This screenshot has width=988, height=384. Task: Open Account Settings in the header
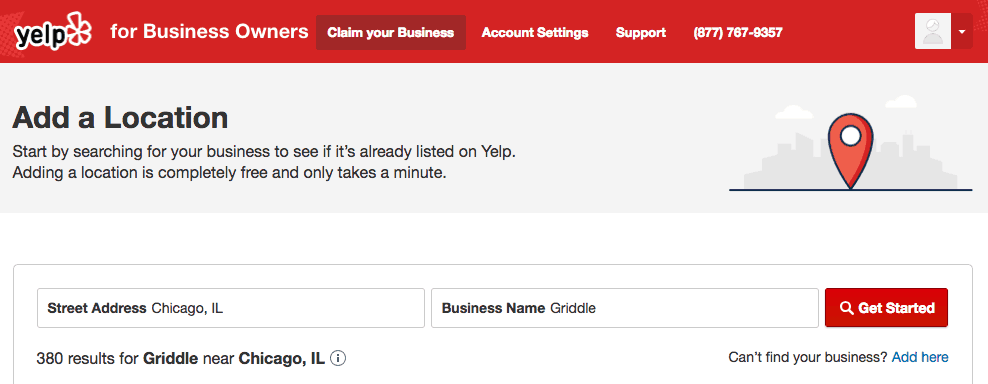pyautogui.click(x=535, y=32)
